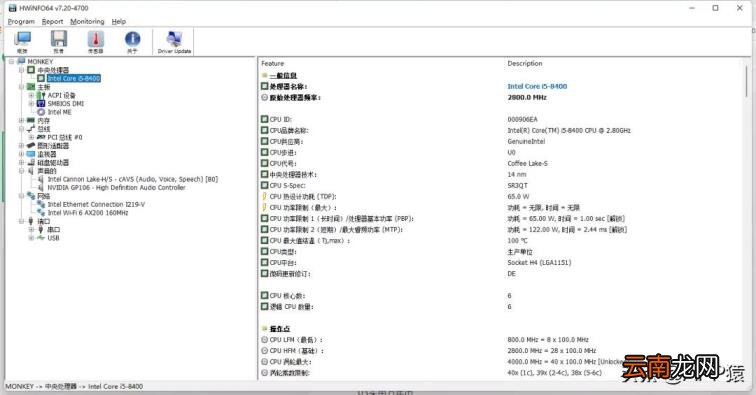Viewport: 756px width, 395px height.
Task: Click the clock icon beside CPU HFM row
Action: pos(264,351)
